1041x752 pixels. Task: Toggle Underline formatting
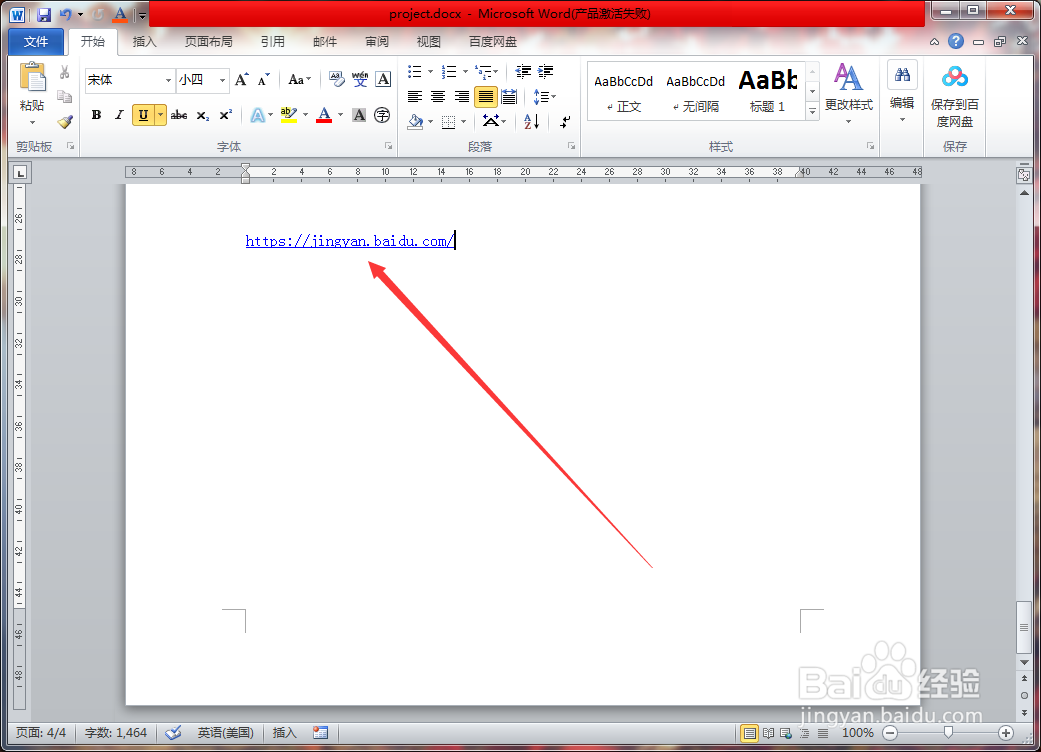pyautogui.click(x=143, y=115)
